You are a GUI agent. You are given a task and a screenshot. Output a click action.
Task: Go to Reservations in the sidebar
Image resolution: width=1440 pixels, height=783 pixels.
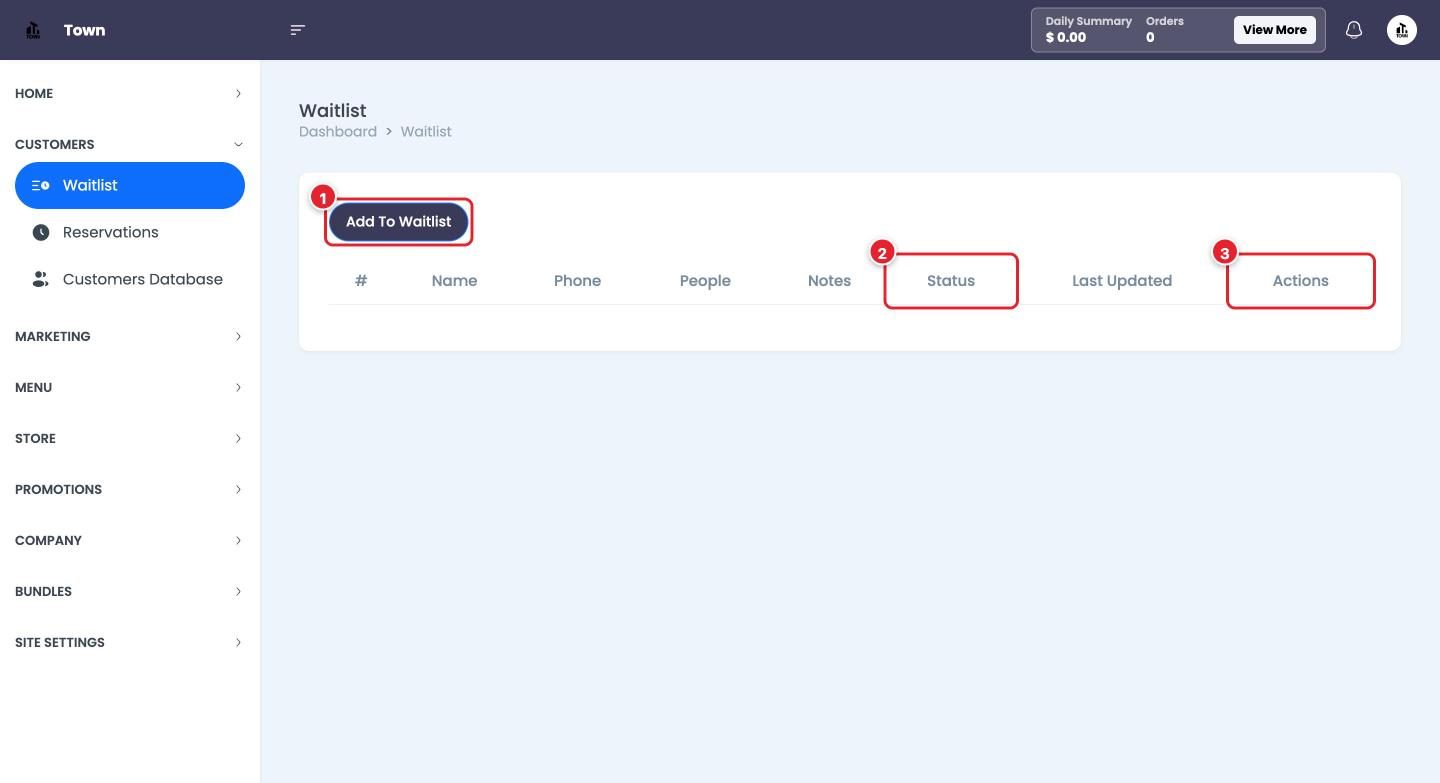130,232
